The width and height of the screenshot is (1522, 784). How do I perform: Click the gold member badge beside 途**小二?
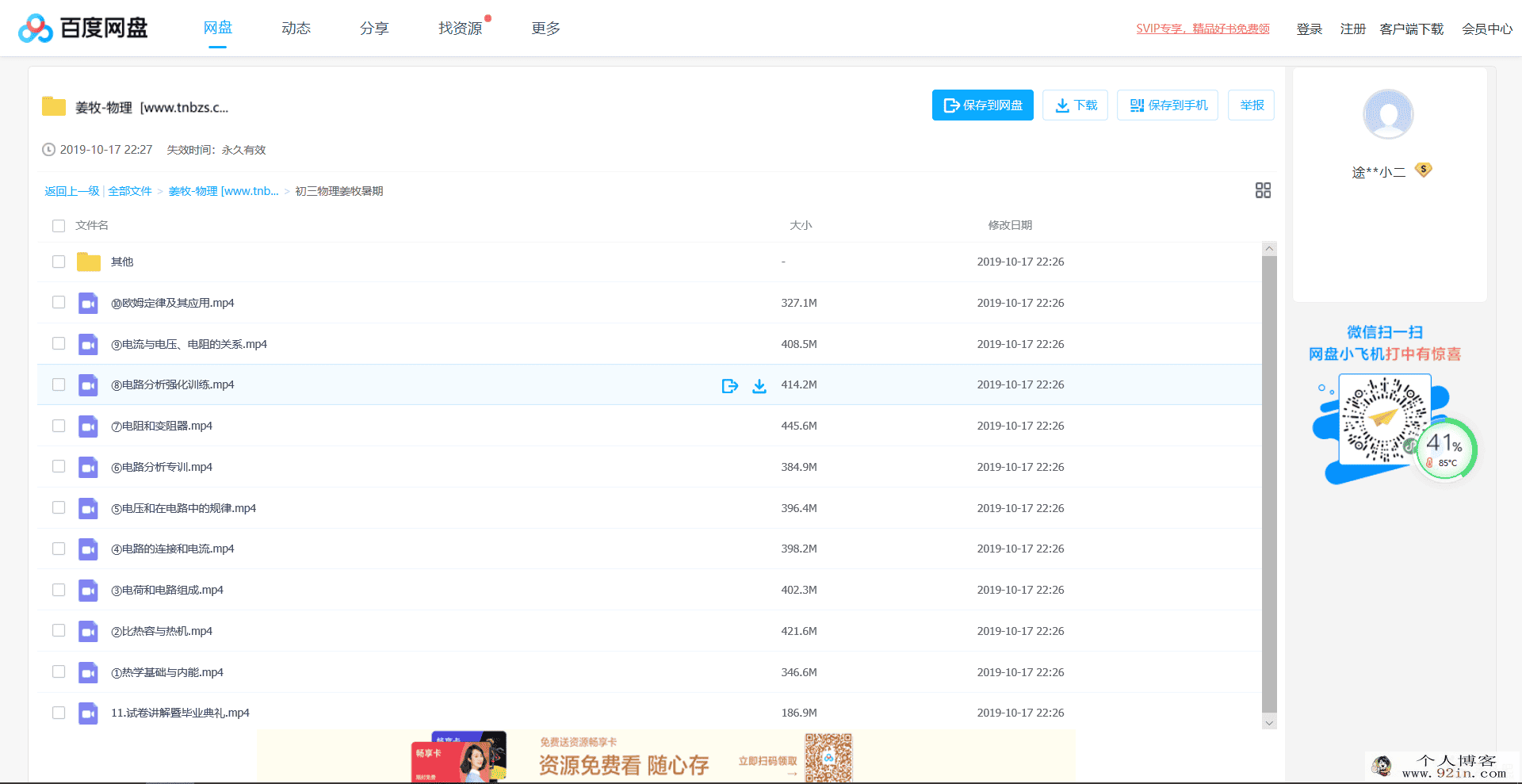1424,170
